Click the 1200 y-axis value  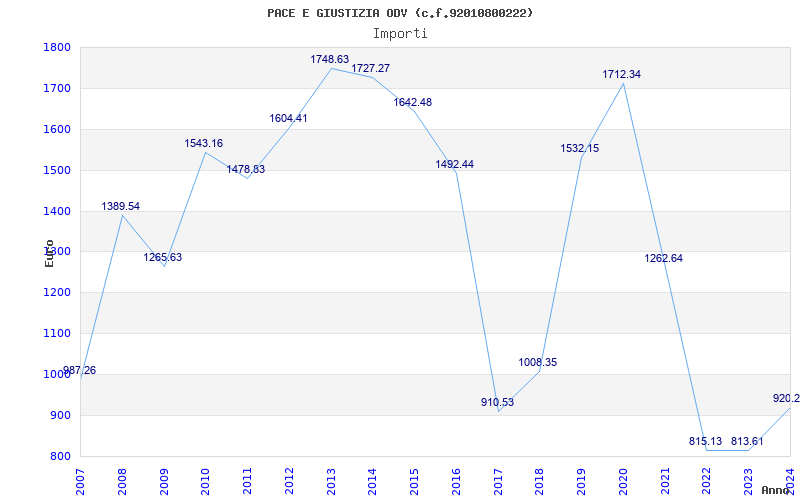(x=57, y=292)
